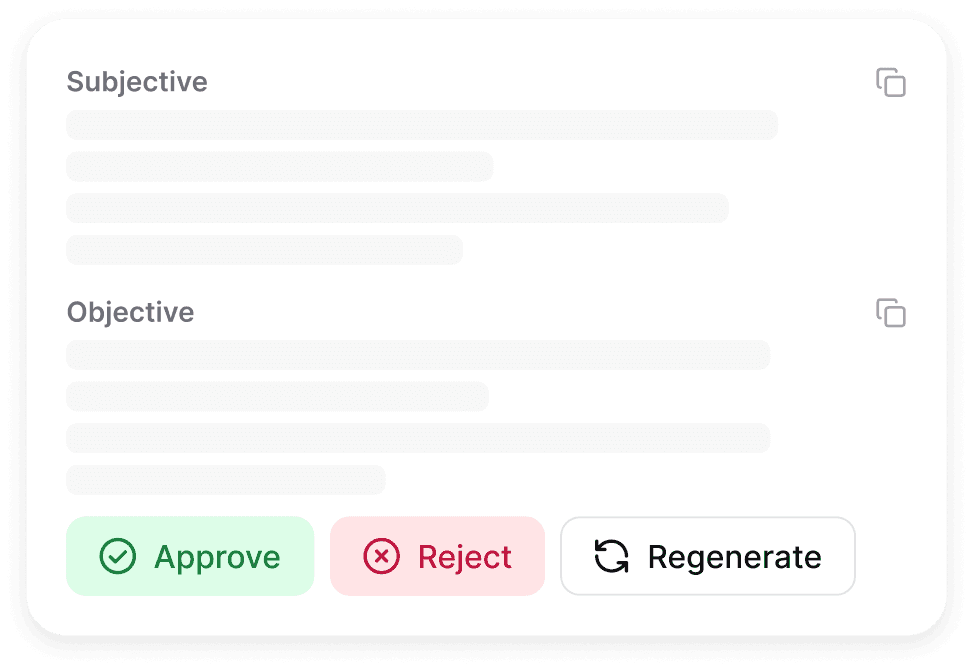Image resolution: width=974 pixels, height=670 pixels.
Task: Select the circled check icon near Approve label
Action: point(117,556)
